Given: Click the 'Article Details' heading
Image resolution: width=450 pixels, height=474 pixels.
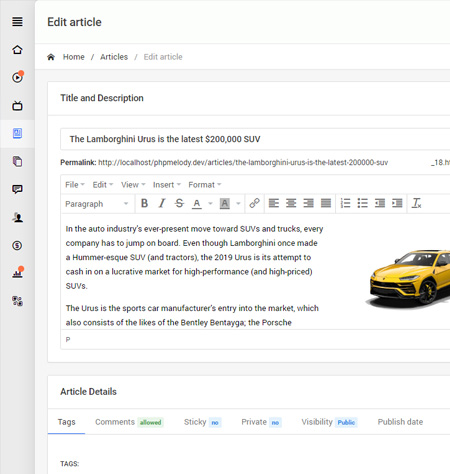Looking at the screenshot, I should (88, 392).
